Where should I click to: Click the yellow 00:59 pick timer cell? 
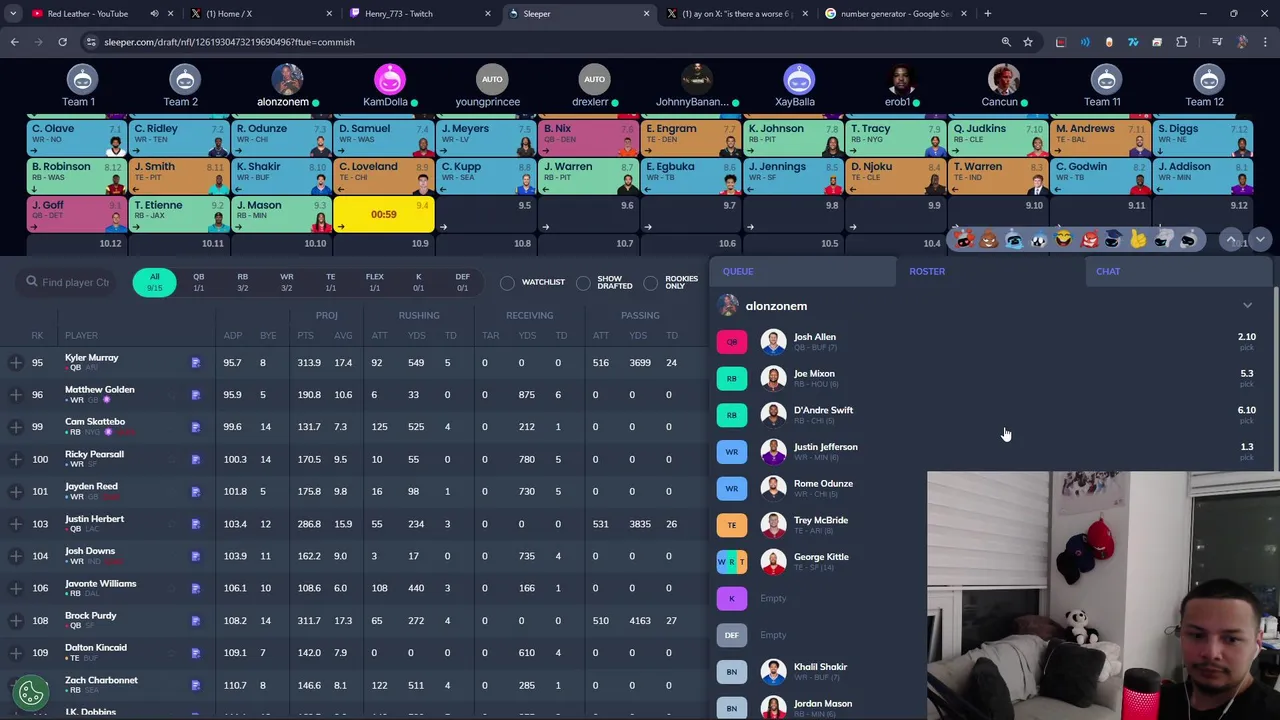click(384, 214)
